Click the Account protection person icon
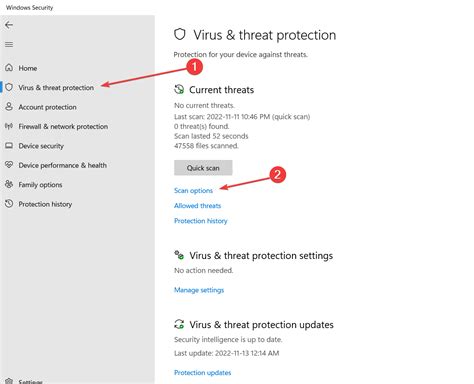 (9, 107)
